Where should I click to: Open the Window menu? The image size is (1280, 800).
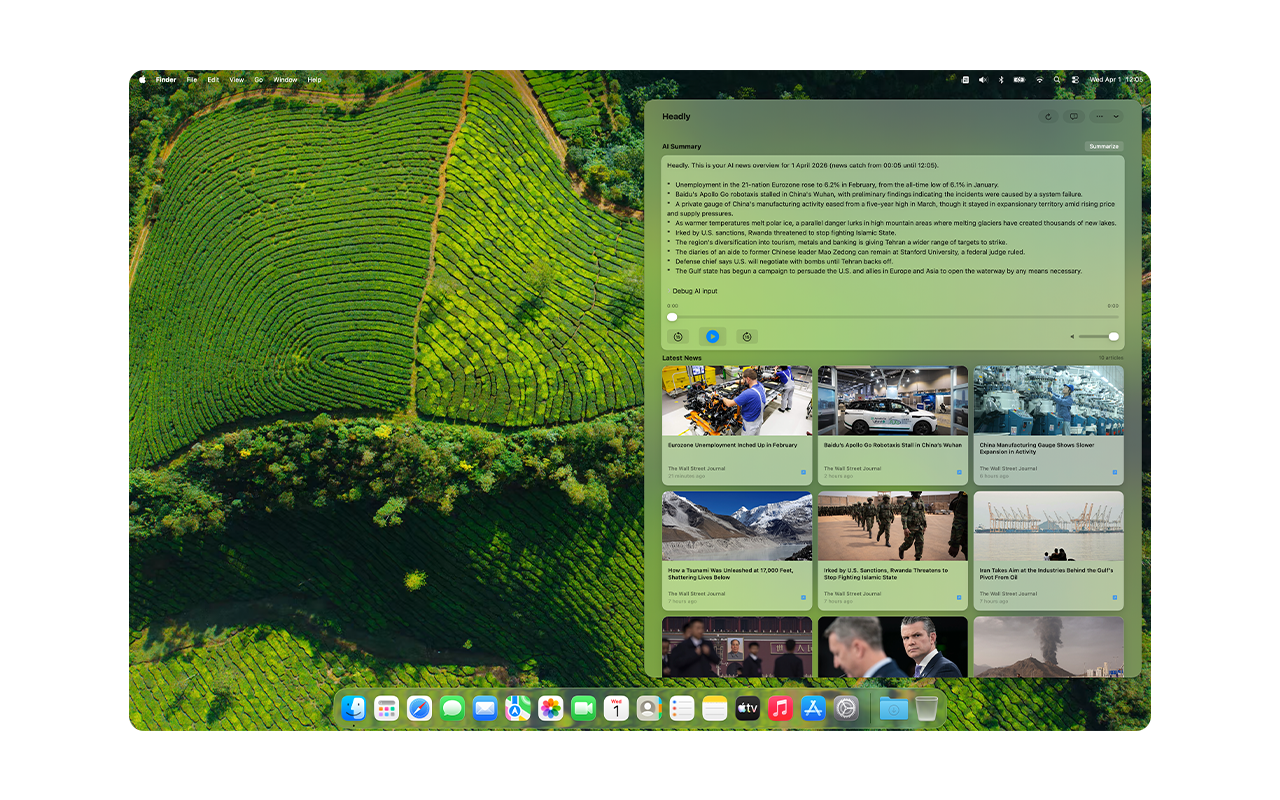(285, 79)
